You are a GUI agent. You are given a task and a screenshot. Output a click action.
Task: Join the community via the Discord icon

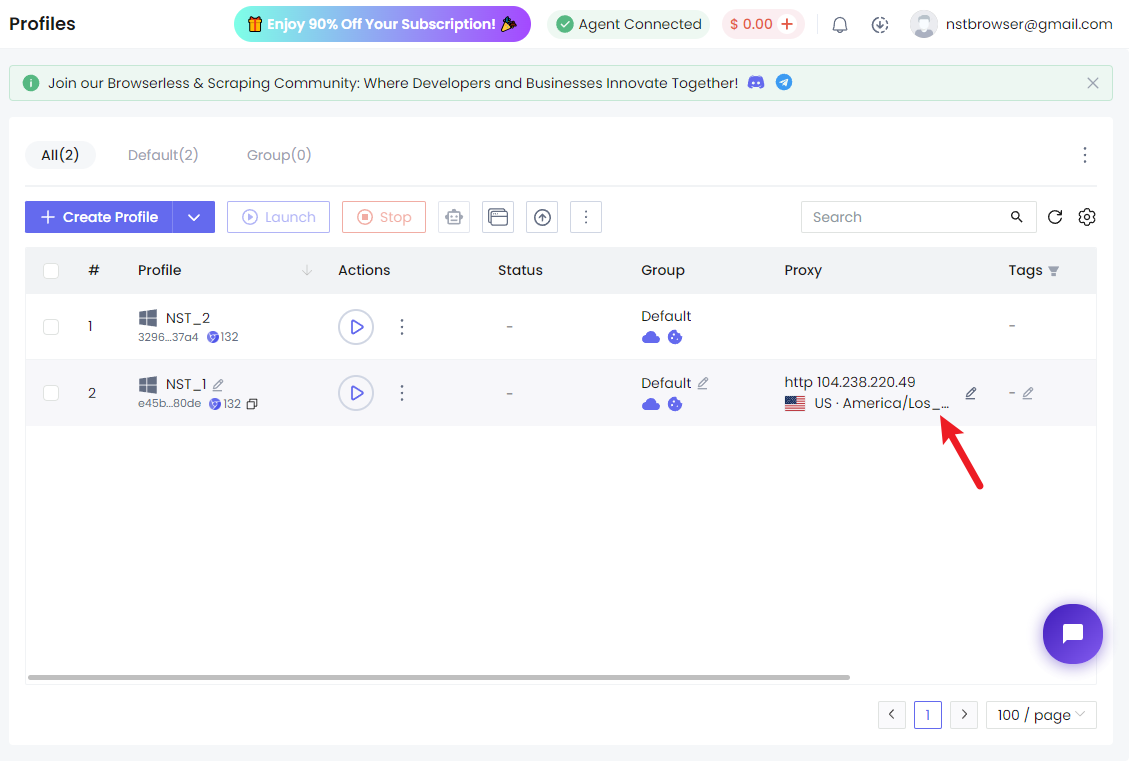pyautogui.click(x=758, y=83)
